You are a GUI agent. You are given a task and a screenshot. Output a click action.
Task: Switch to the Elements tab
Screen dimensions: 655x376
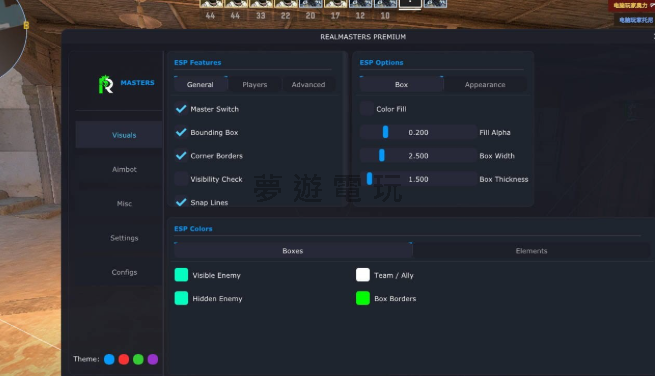[531, 251]
